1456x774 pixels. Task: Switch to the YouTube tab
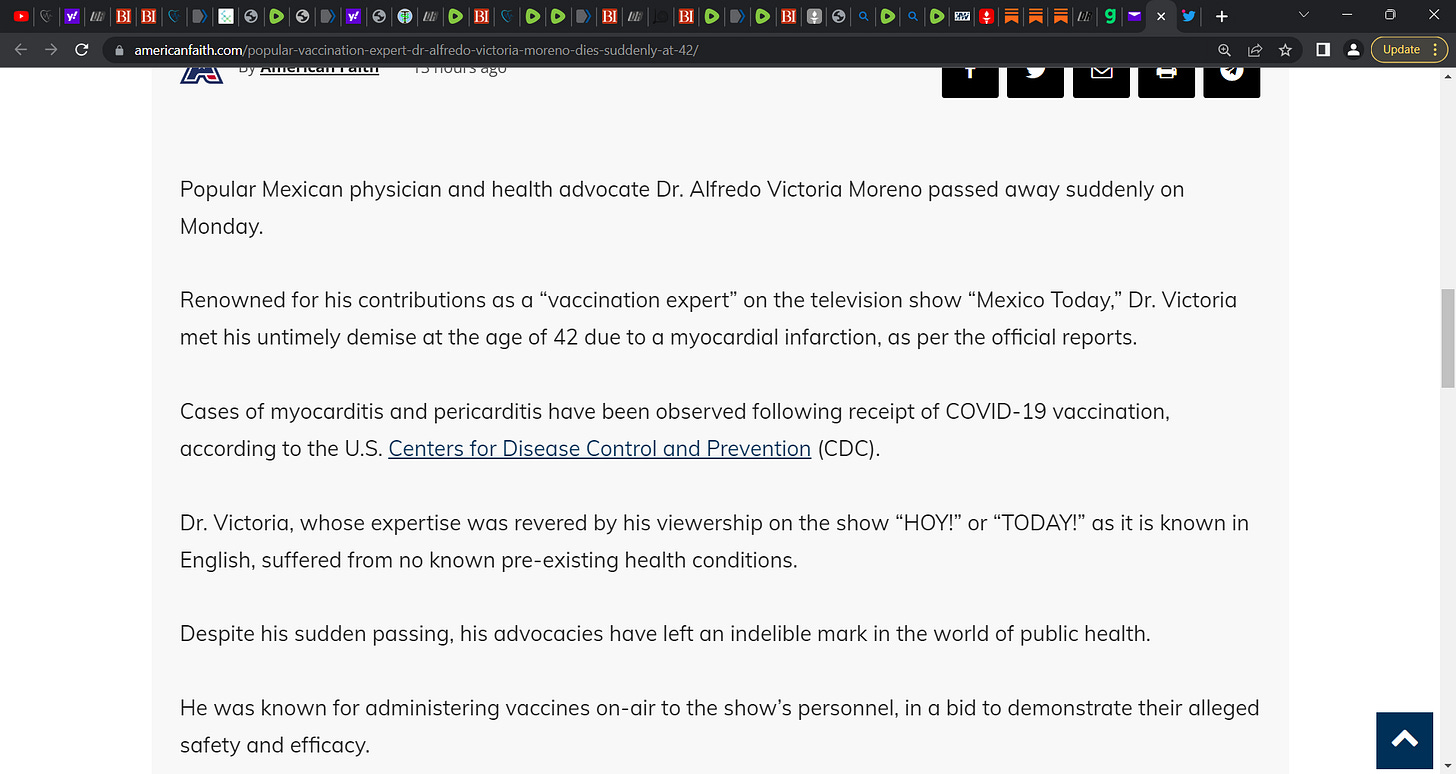click(22, 16)
